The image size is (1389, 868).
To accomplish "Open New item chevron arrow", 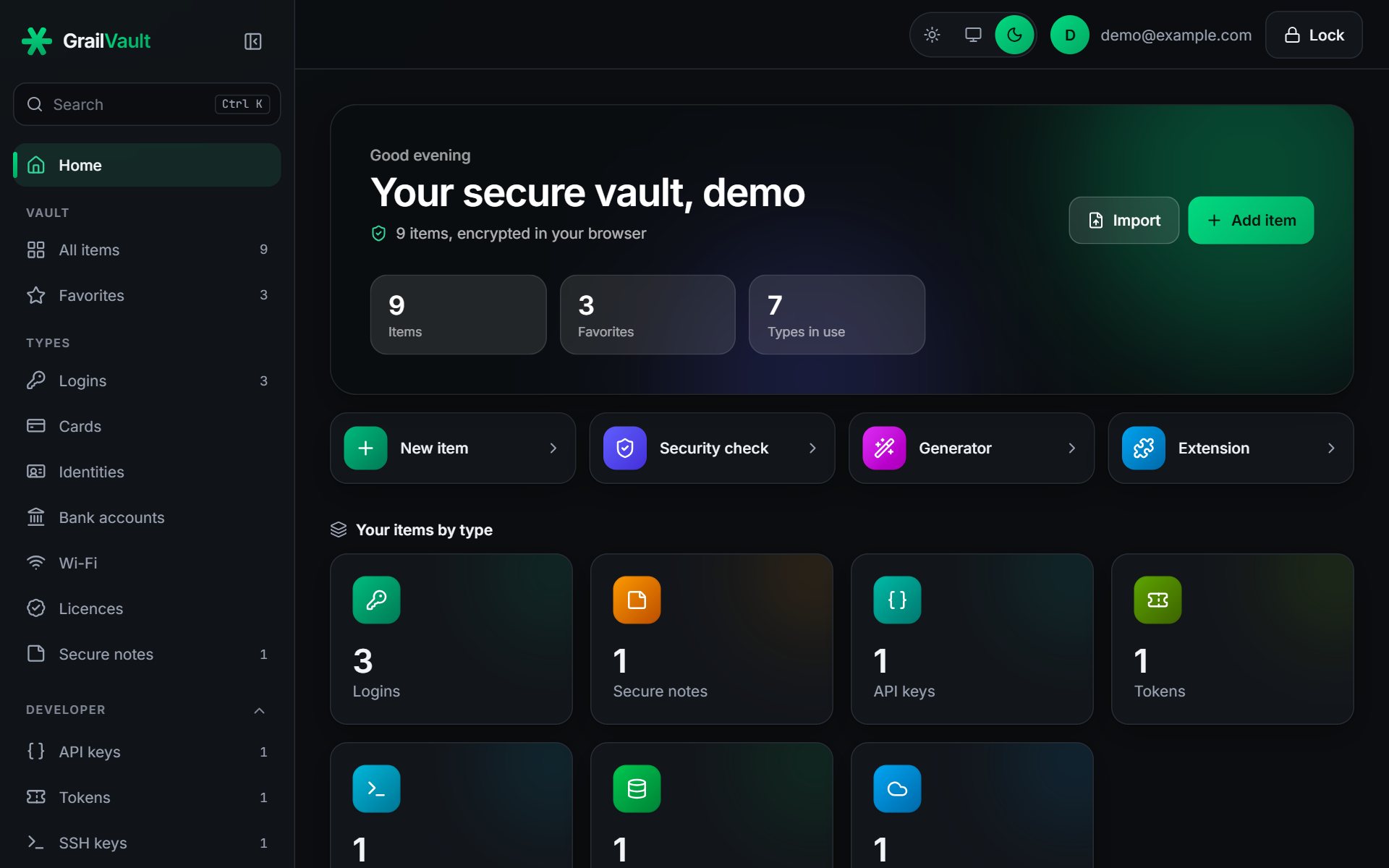I will pos(553,448).
